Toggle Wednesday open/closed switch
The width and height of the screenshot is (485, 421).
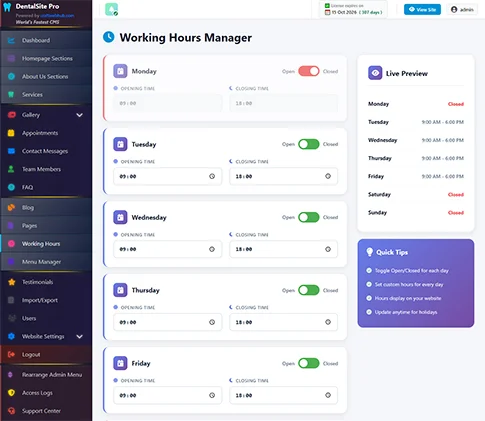click(x=309, y=217)
